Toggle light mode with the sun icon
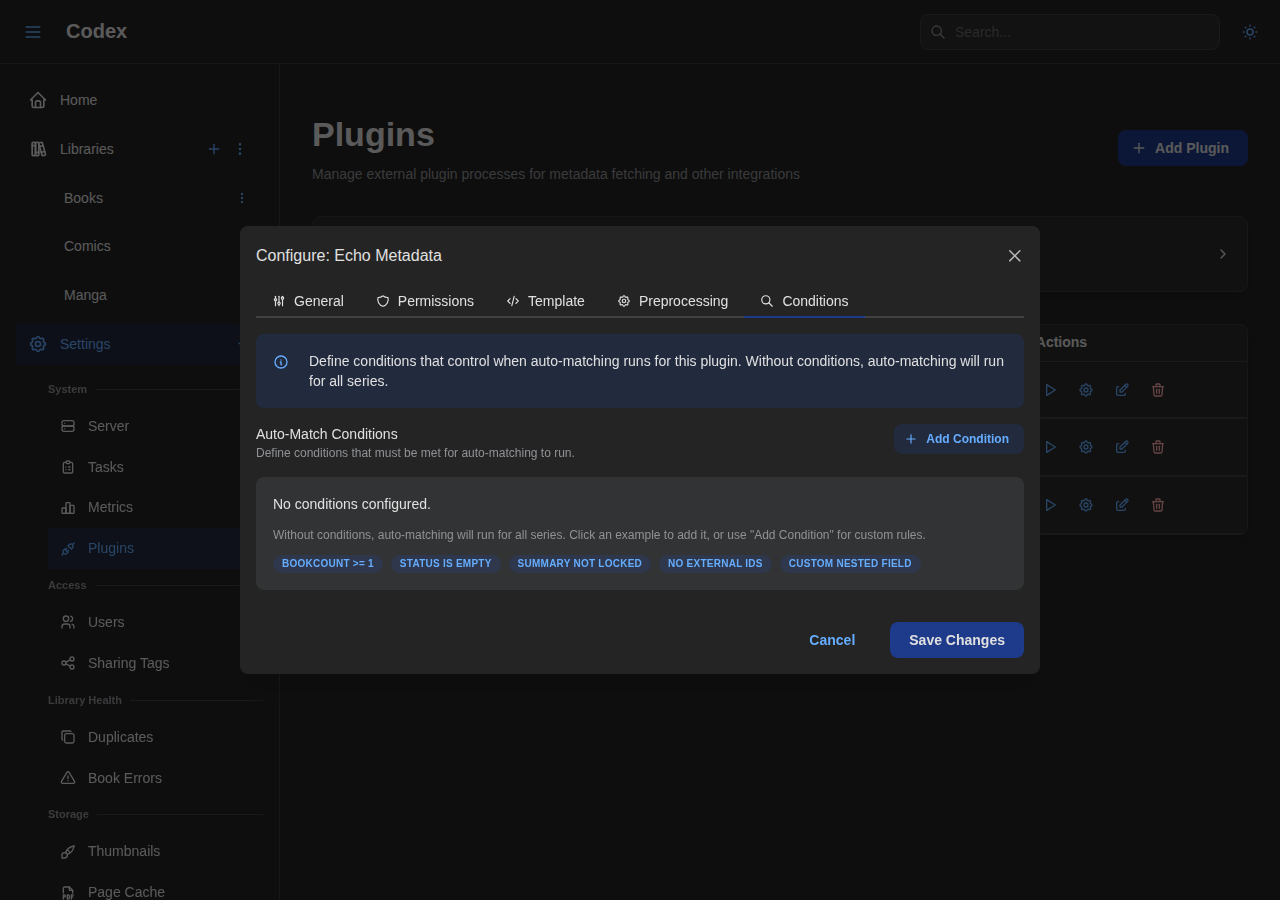This screenshot has width=1280, height=900. tap(1249, 31)
